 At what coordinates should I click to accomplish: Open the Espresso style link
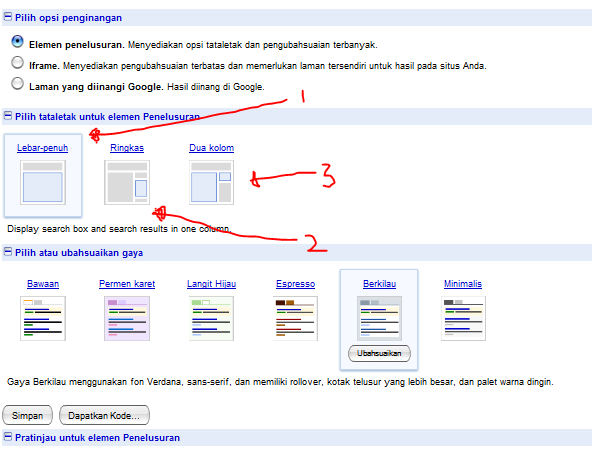tap(295, 284)
